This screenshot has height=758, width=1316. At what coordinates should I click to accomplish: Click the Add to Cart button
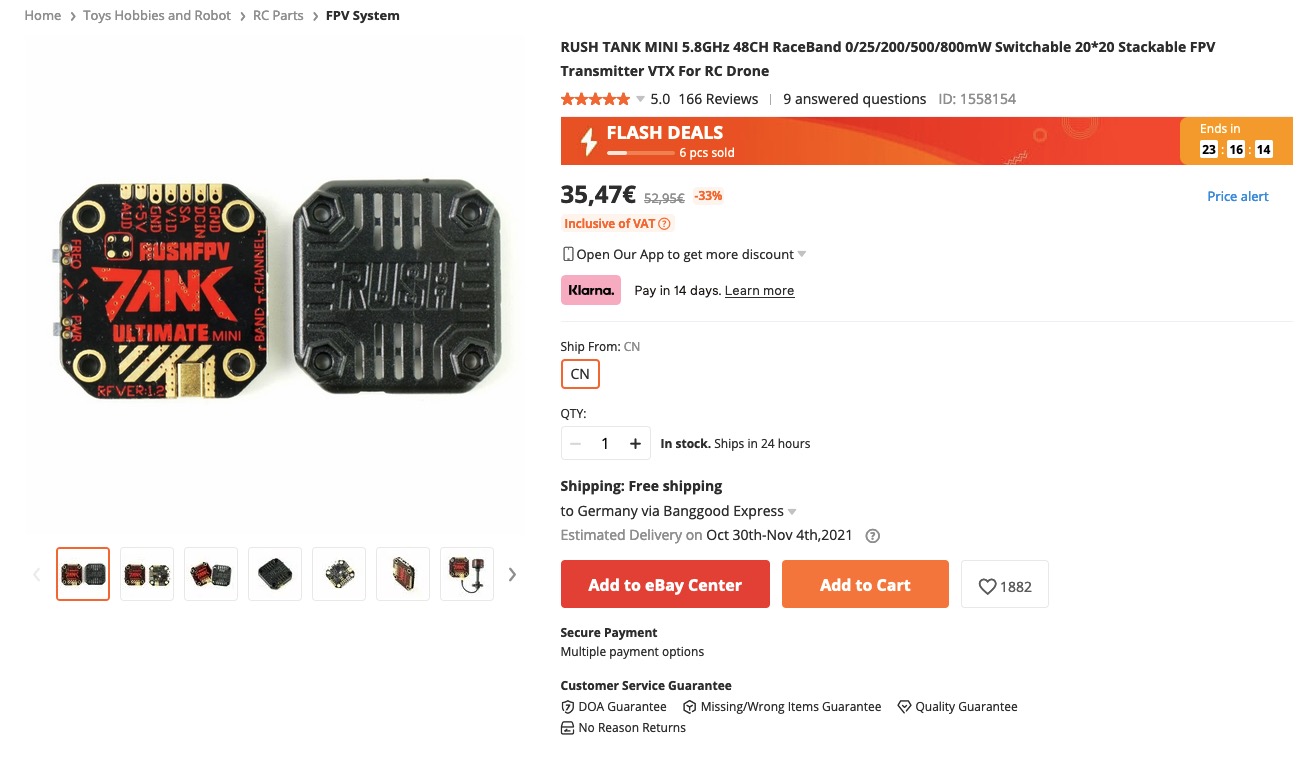pyautogui.click(x=865, y=586)
